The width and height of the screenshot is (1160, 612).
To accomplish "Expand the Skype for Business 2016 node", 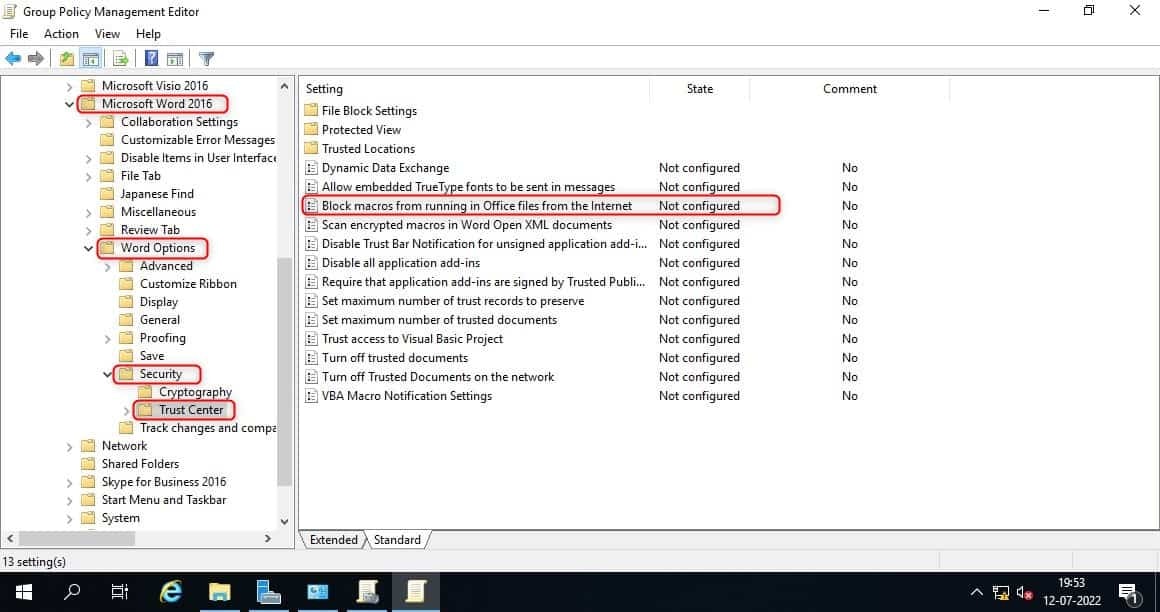I will point(70,482).
